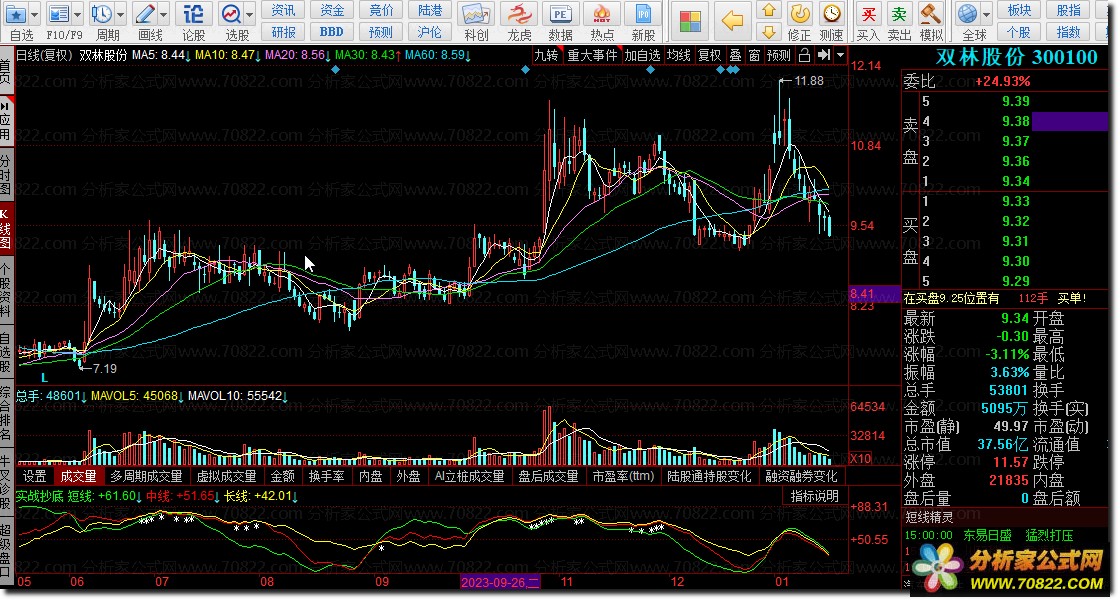Click the 买入 buy icon
Screen dimensions: 1120x600
pyautogui.click(x=868, y=14)
